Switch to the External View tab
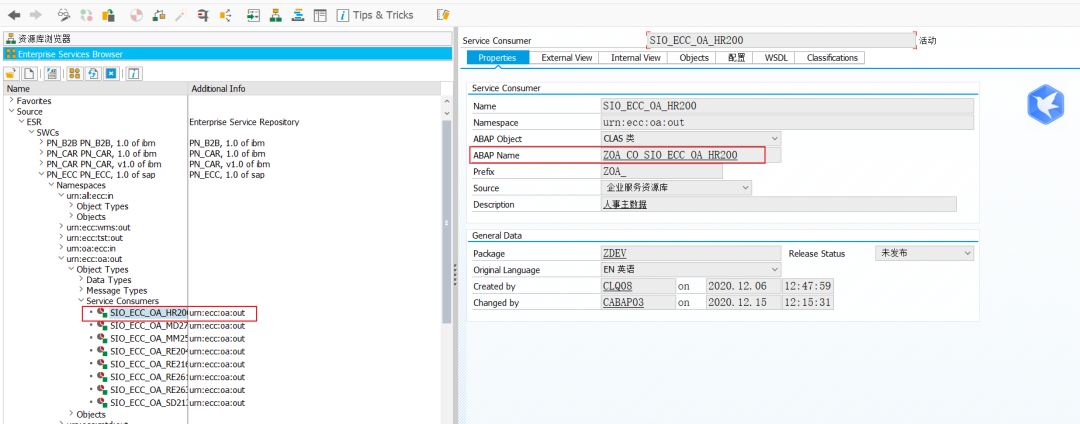Viewport: 1080px width, 424px height. tap(566, 58)
